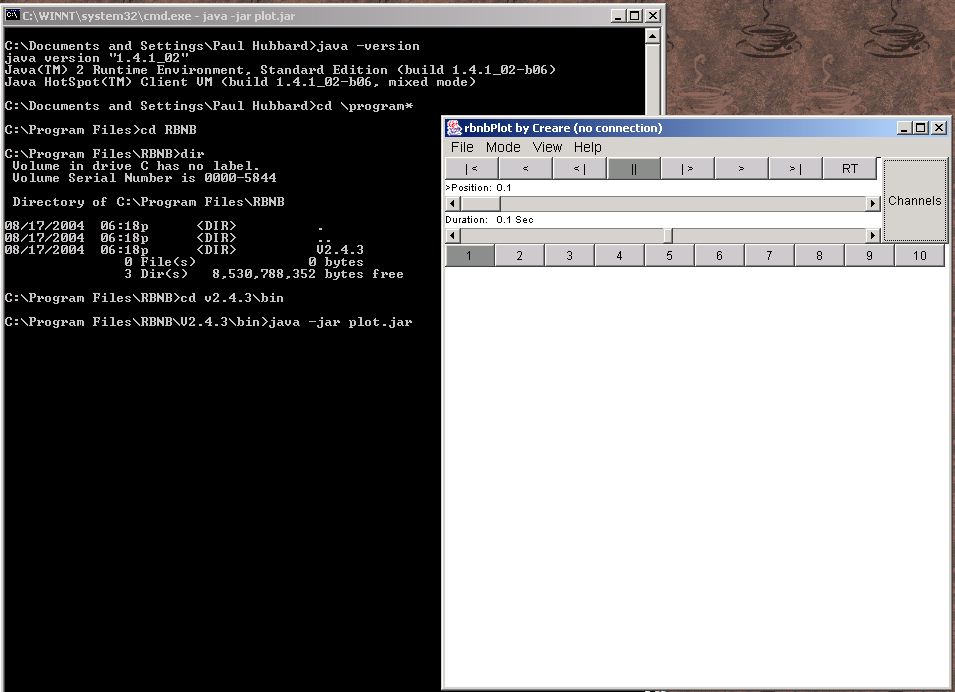Pause data playback with the || control
955x692 pixels.
click(x=633, y=168)
